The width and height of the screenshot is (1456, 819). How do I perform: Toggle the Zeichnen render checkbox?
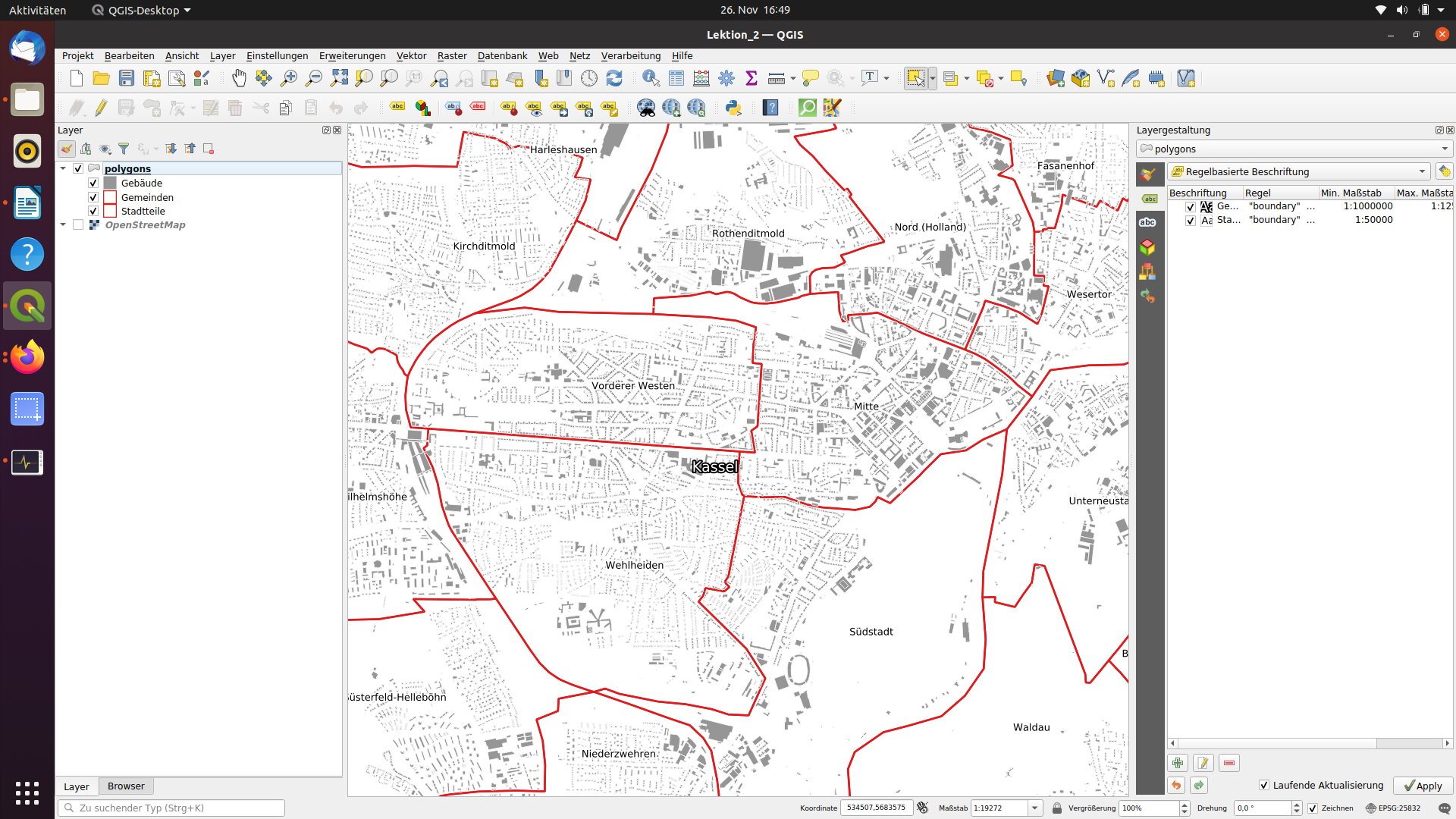coord(1313,808)
